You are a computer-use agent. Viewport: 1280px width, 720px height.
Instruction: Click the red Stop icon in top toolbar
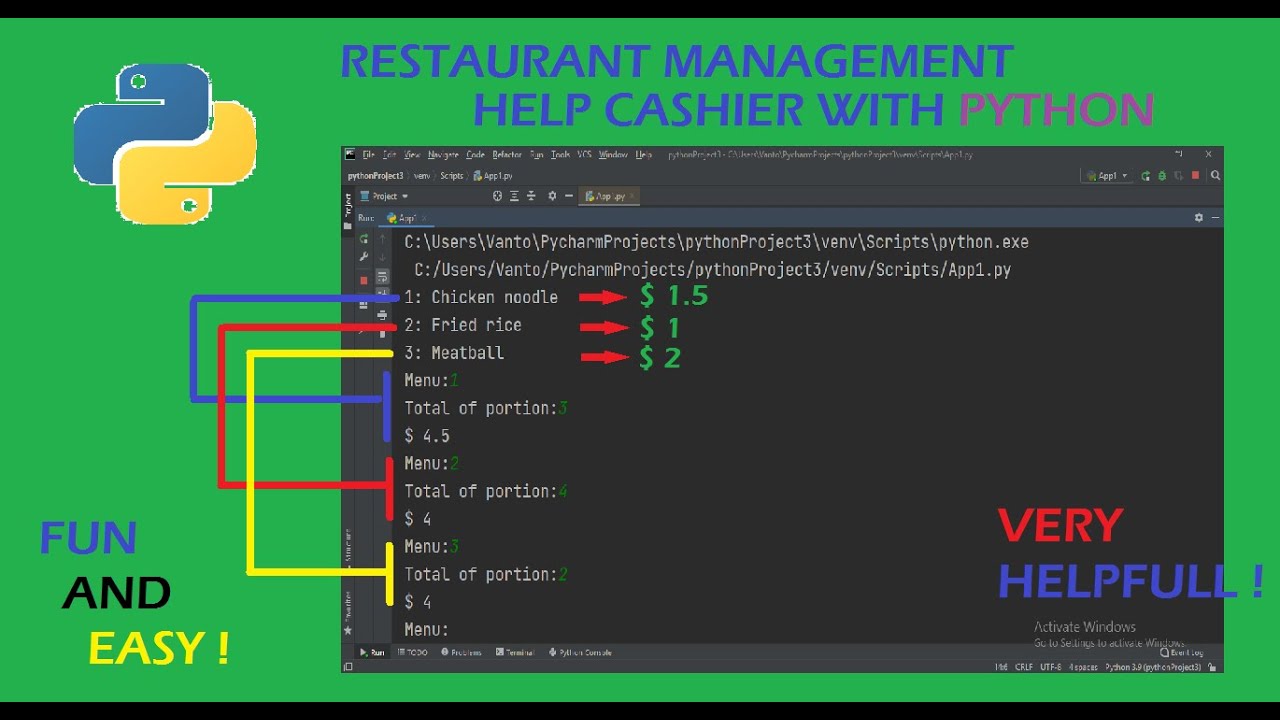point(1195,175)
